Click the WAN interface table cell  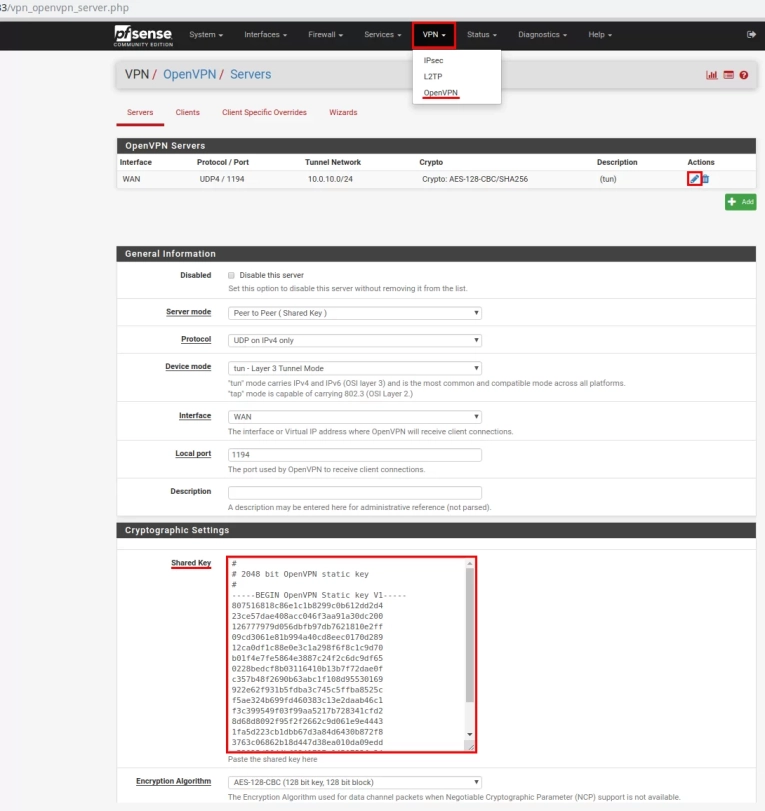(131, 179)
